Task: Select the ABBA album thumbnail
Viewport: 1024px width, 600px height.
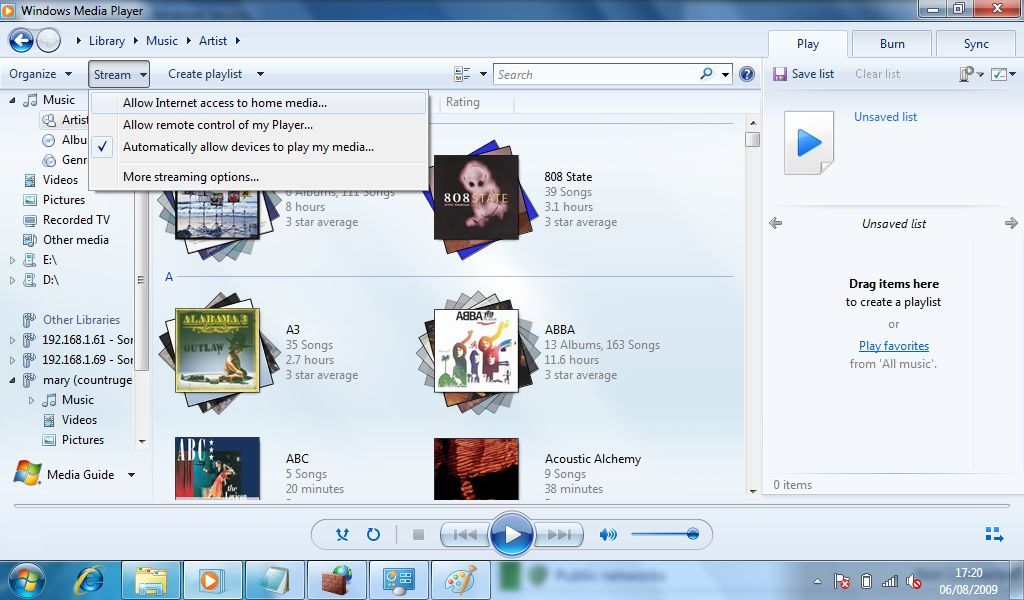Action: click(477, 352)
